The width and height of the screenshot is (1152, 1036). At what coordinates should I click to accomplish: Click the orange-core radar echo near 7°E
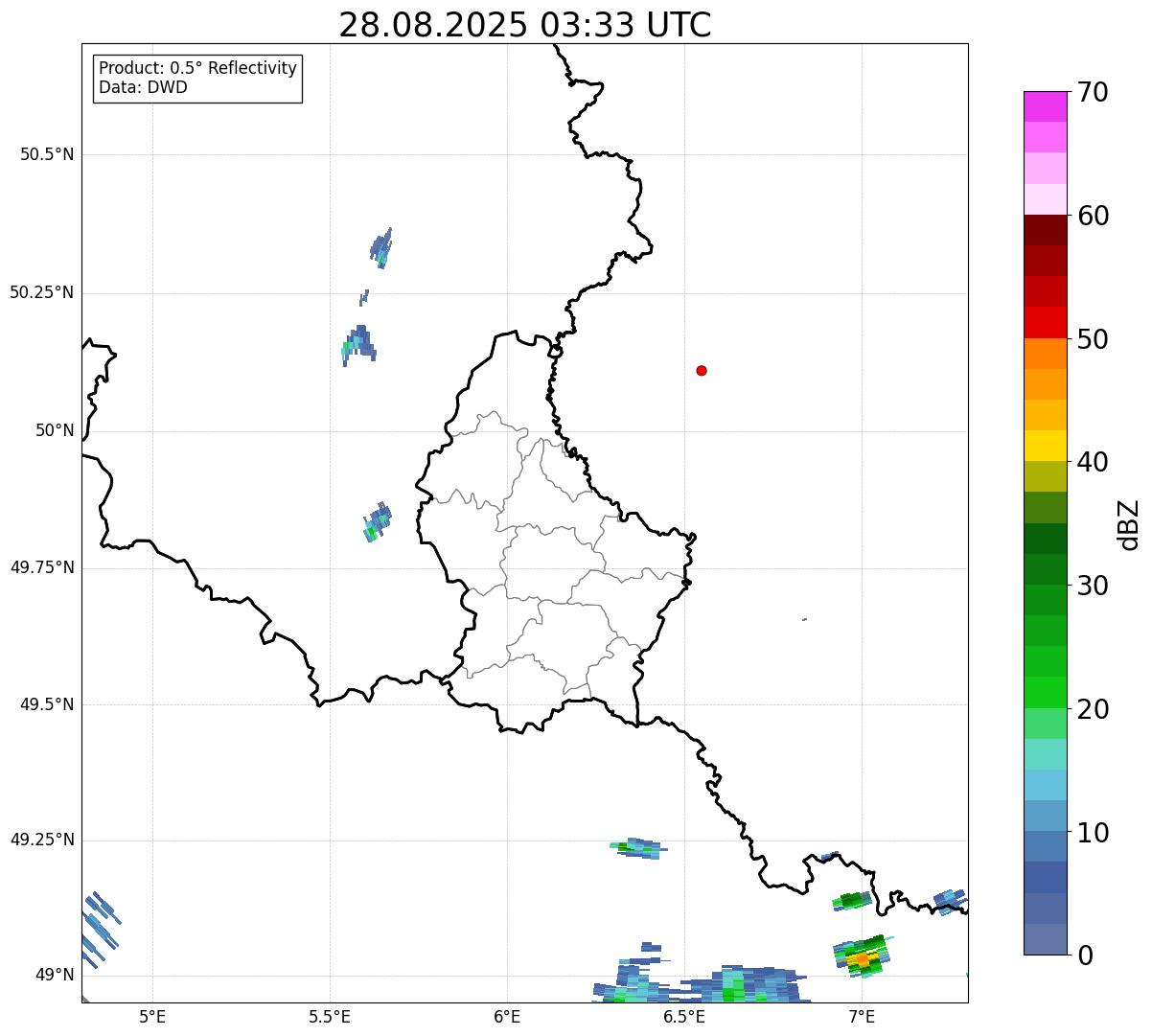862,958
